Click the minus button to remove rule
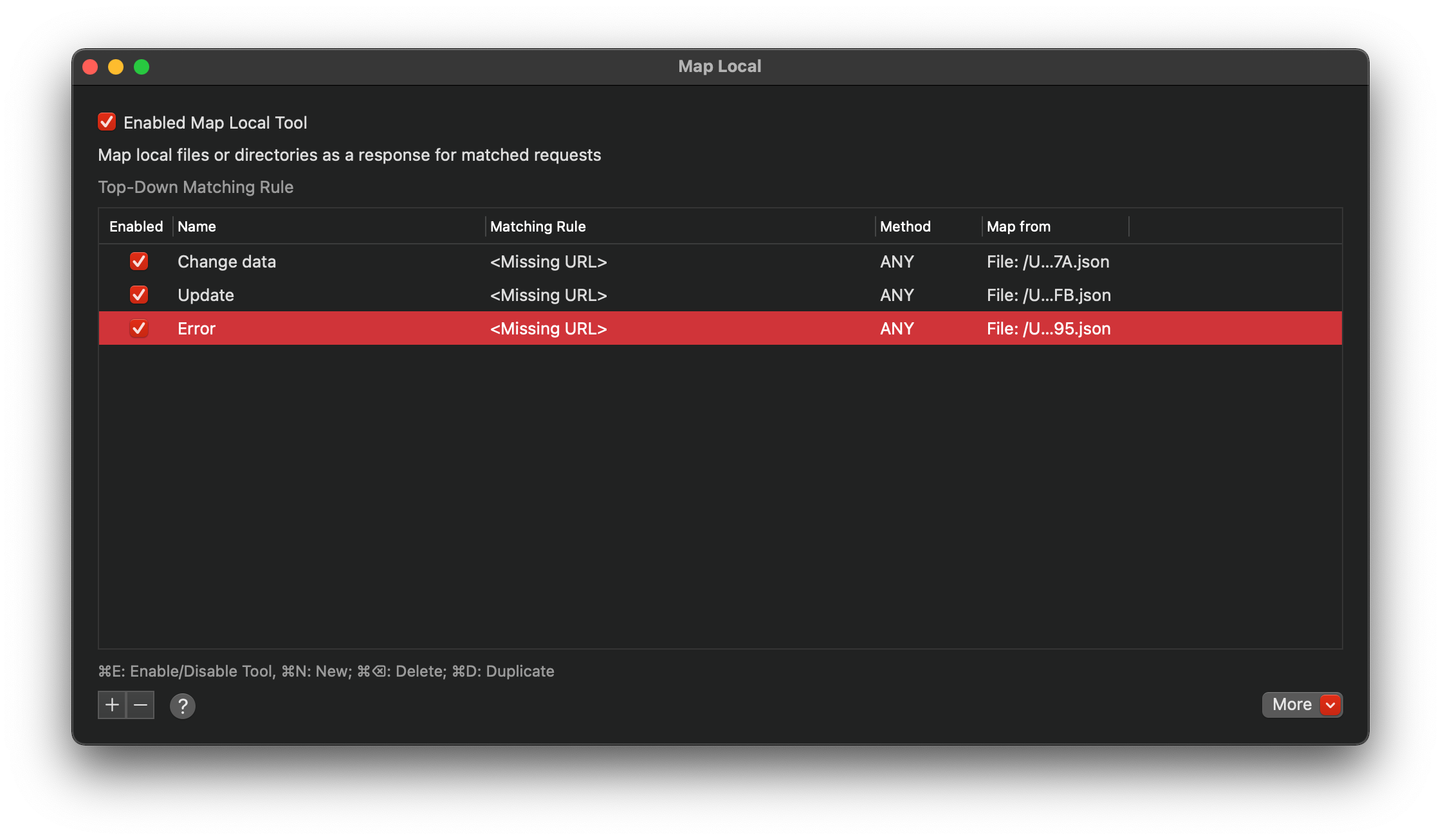Image resolution: width=1441 pixels, height=840 pixels. [140, 705]
